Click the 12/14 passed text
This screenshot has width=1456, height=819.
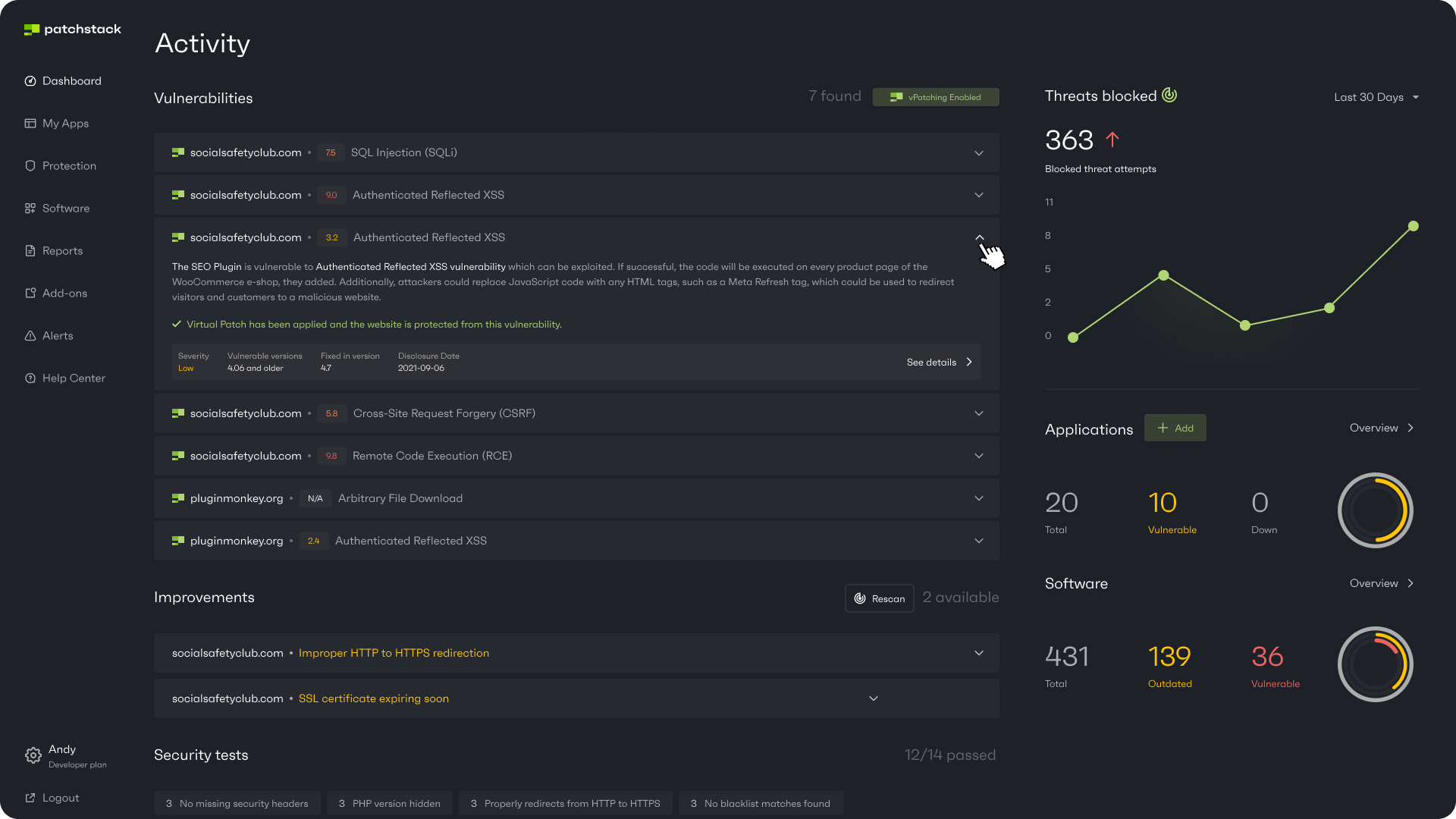950,755
